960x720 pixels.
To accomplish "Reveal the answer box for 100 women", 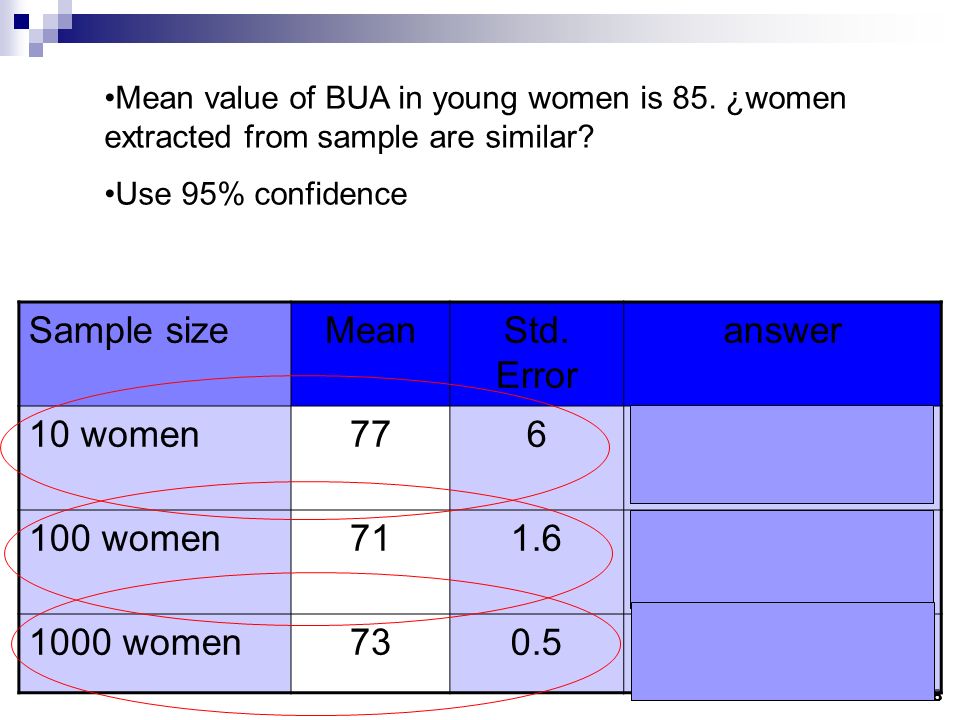I will click(x=782, y=557).
